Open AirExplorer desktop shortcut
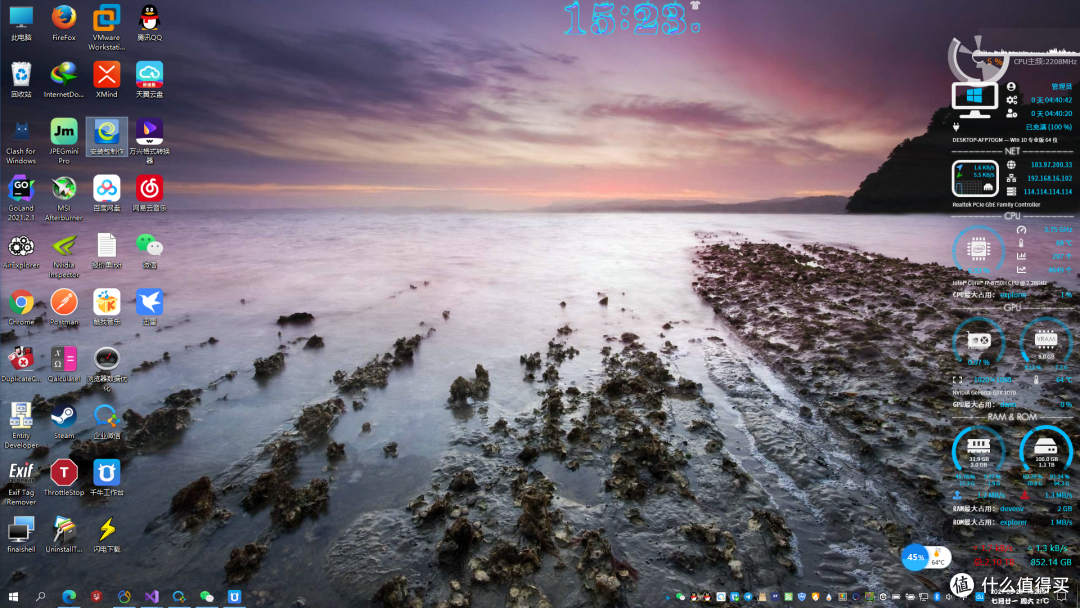This screenshot has height=608, width=1080. [x=21, y=251]
